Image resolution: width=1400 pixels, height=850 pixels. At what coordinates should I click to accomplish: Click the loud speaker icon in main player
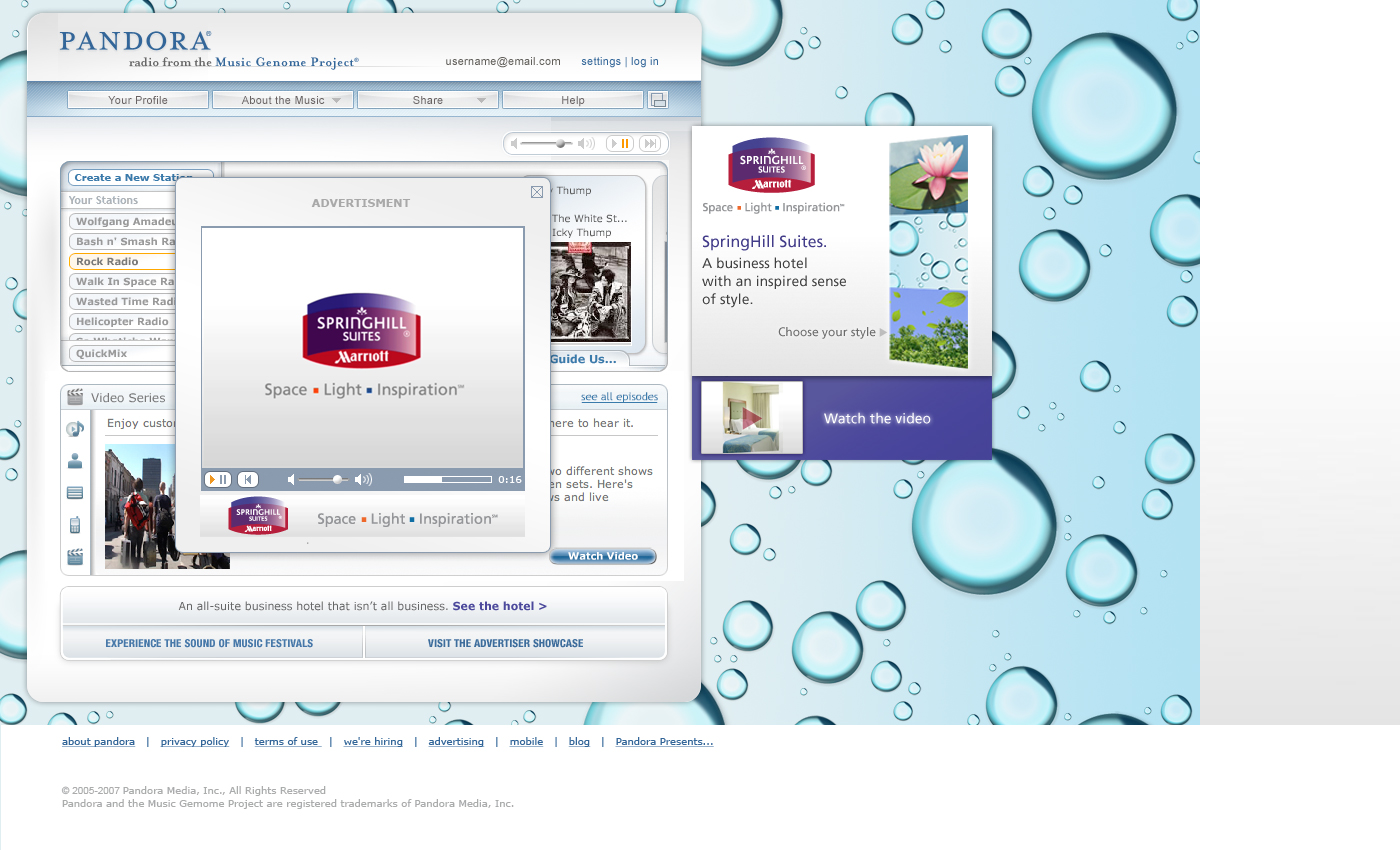pos(587,144)
